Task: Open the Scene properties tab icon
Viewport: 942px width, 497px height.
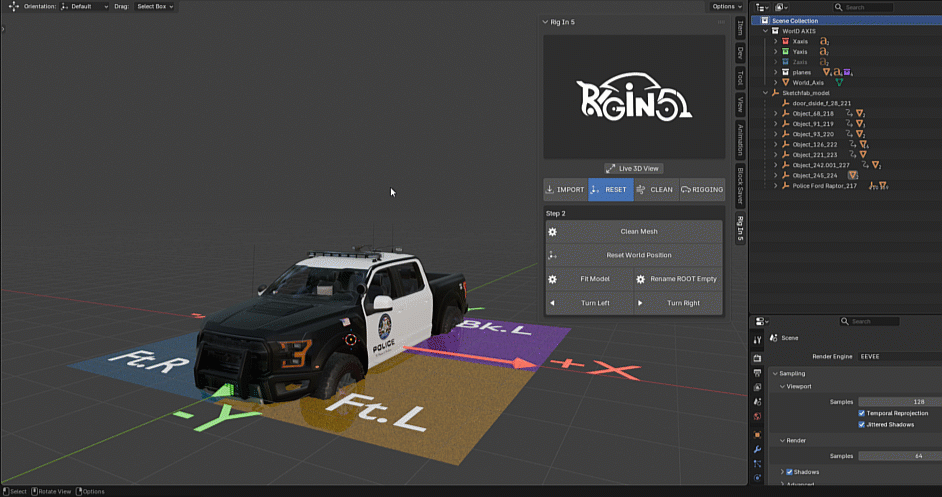Action: (x=757, y=401)
